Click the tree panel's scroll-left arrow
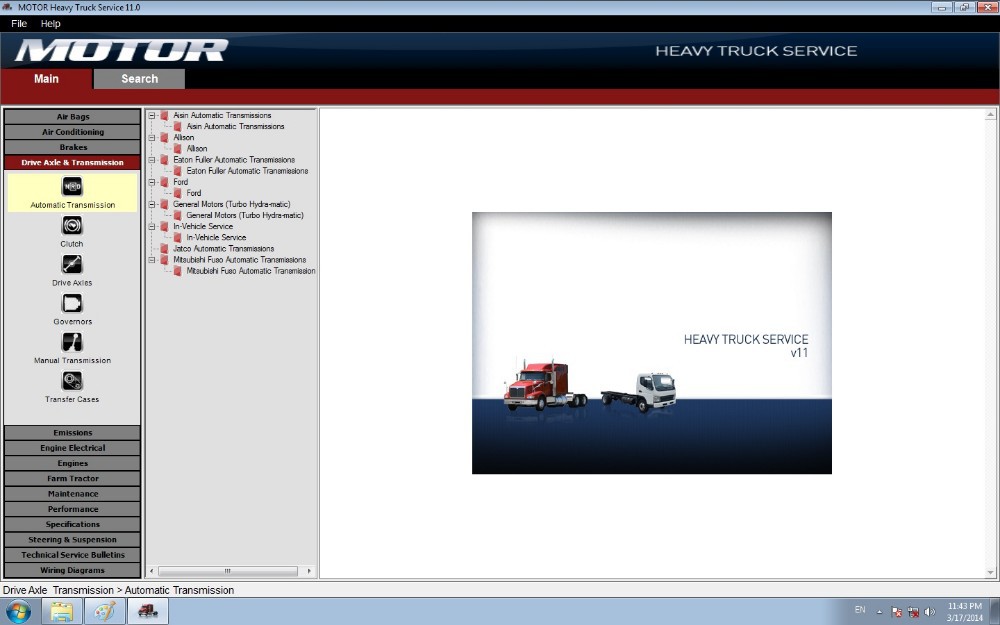1000x625 pixels. point(152,571)
